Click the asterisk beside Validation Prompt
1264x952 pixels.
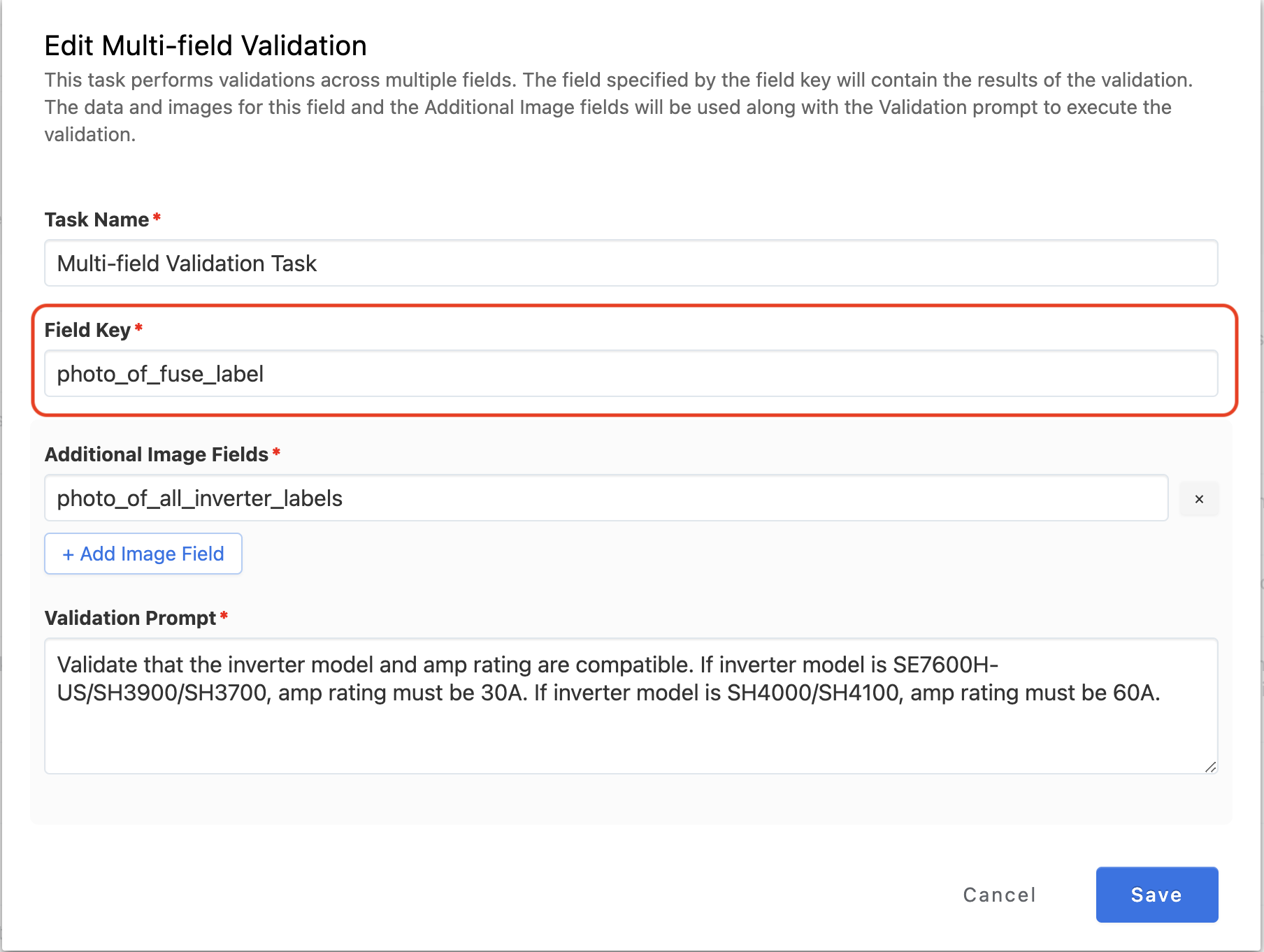tap(224, 616)
